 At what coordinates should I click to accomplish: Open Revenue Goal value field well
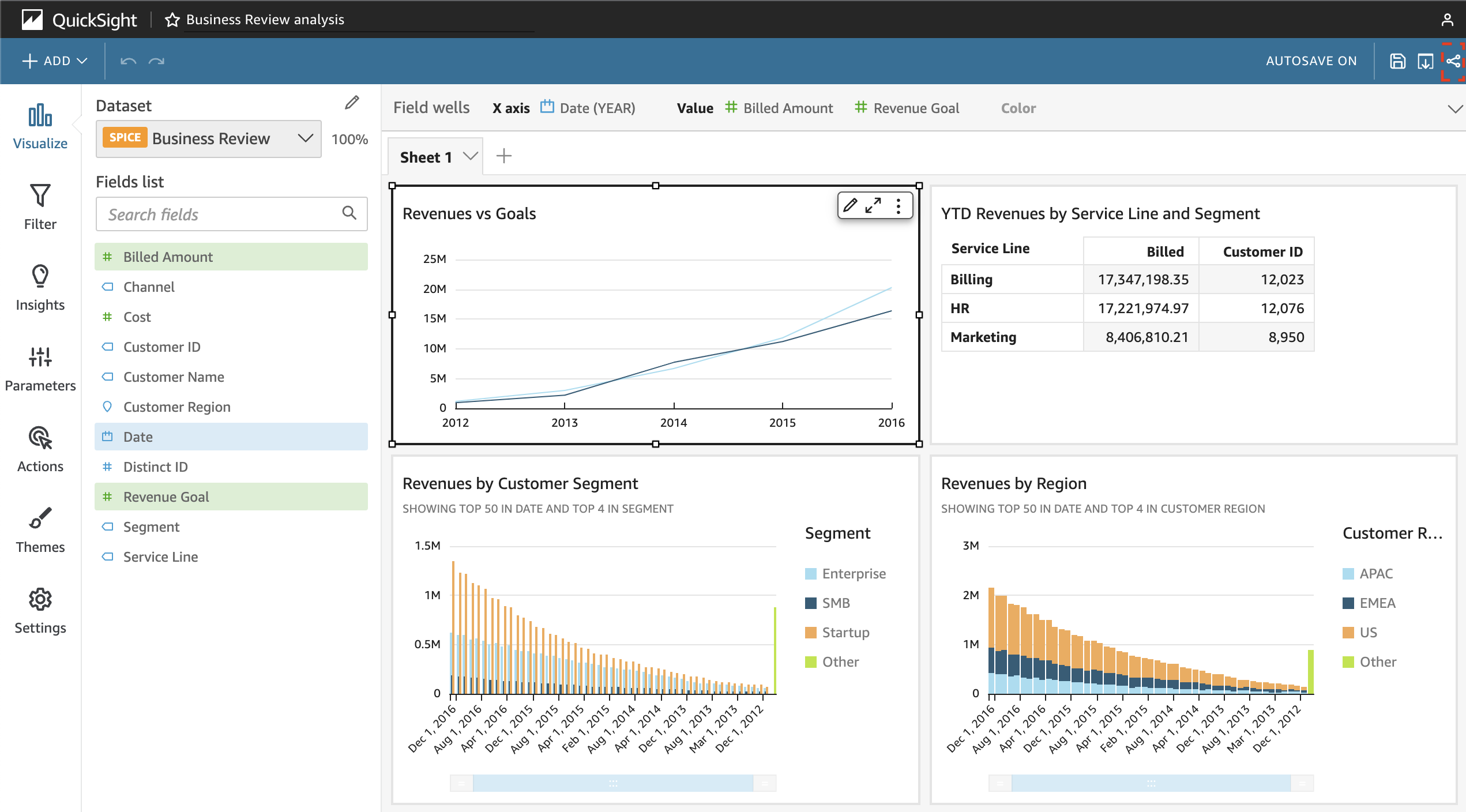coord(907,108)
